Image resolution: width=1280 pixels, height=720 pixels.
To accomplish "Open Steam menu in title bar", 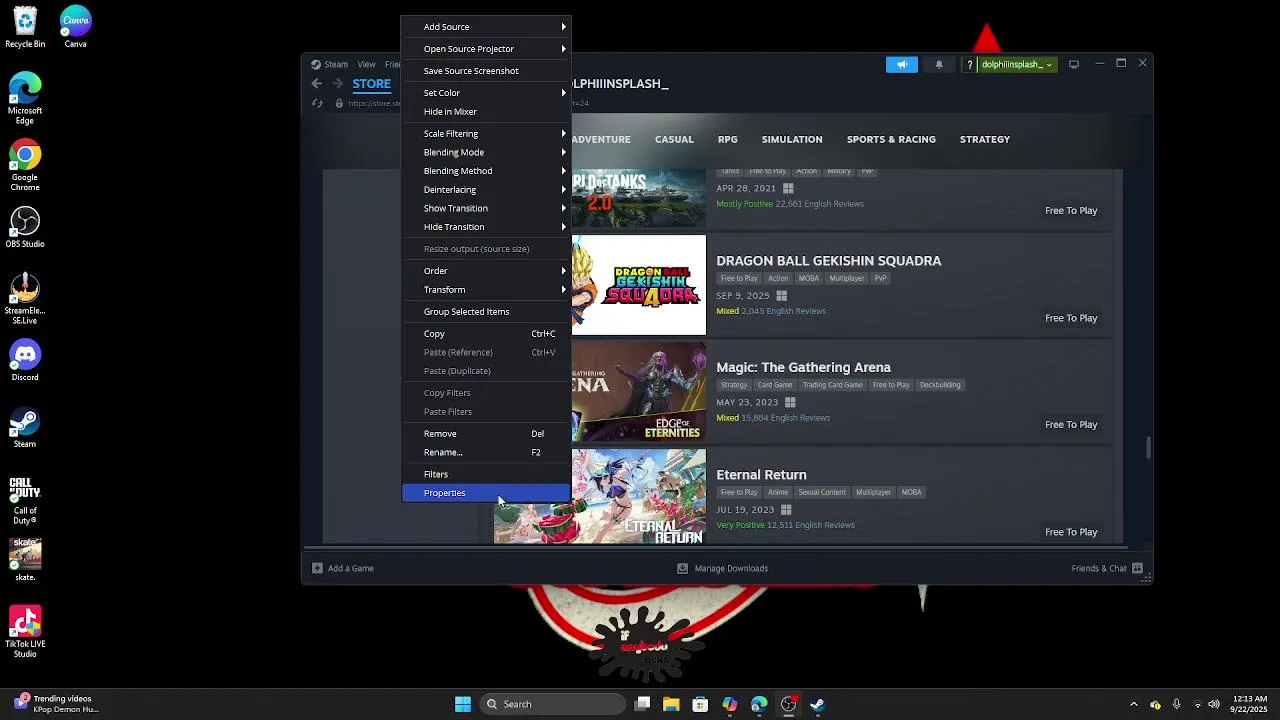I will 329,64.
